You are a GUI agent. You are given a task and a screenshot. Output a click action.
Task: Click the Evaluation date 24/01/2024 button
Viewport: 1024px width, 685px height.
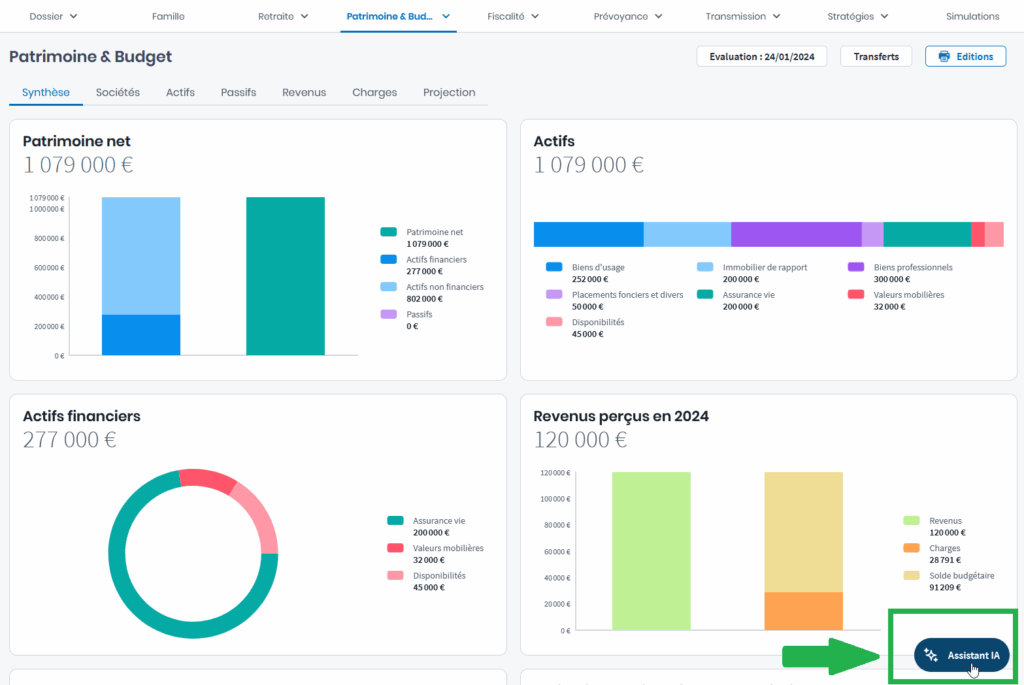[x=762, y=57]
